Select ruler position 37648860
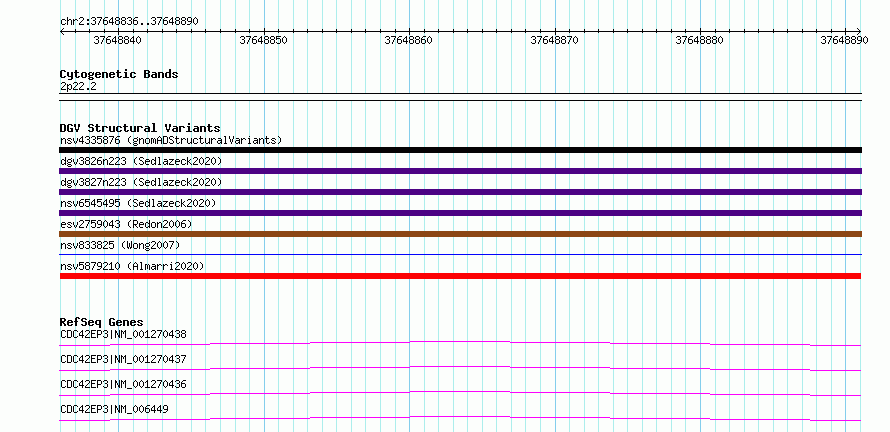The width and height of the screenshot is (890, 432). [x=409, y=40]
